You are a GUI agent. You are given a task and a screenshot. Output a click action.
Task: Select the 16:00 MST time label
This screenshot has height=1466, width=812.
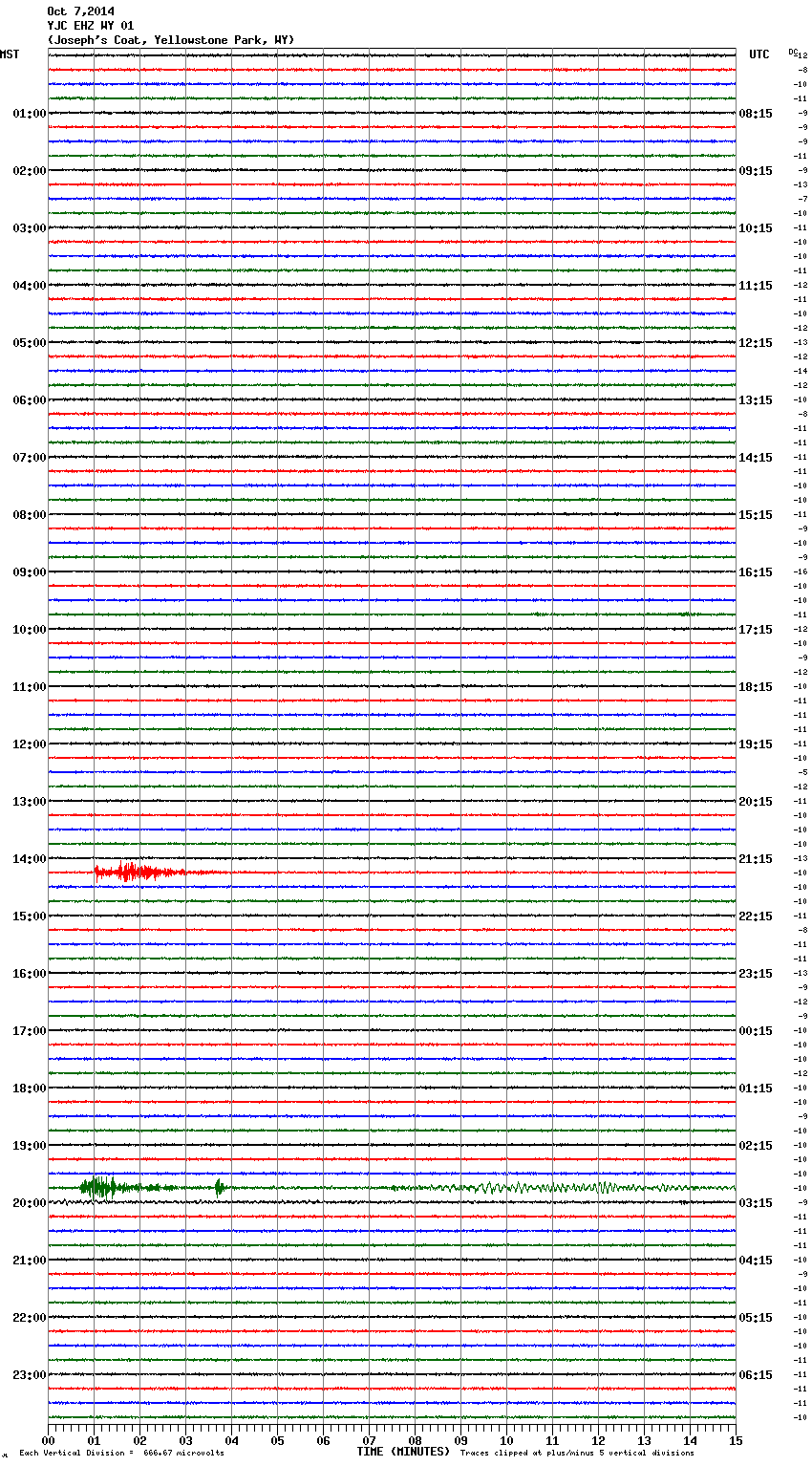tap(30, 974)
